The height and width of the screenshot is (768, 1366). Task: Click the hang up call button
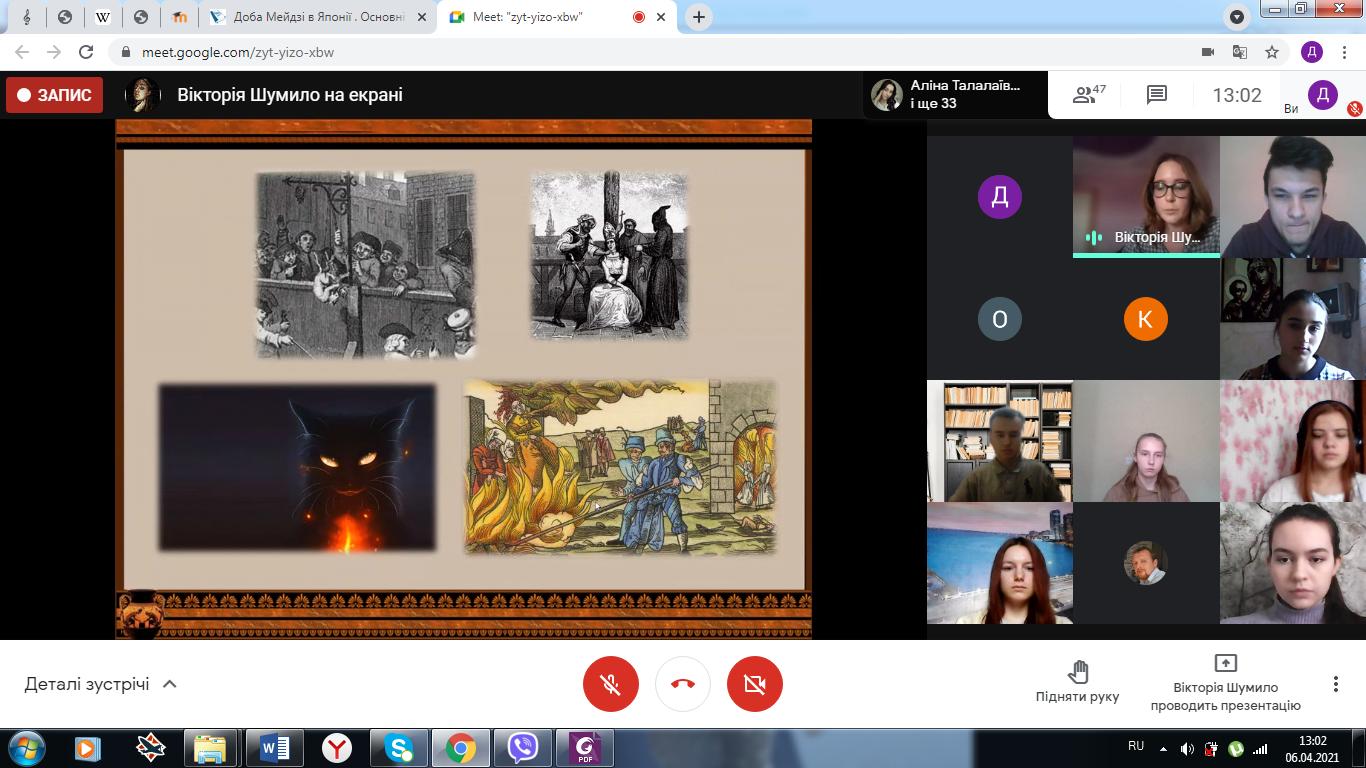(683, 684)
